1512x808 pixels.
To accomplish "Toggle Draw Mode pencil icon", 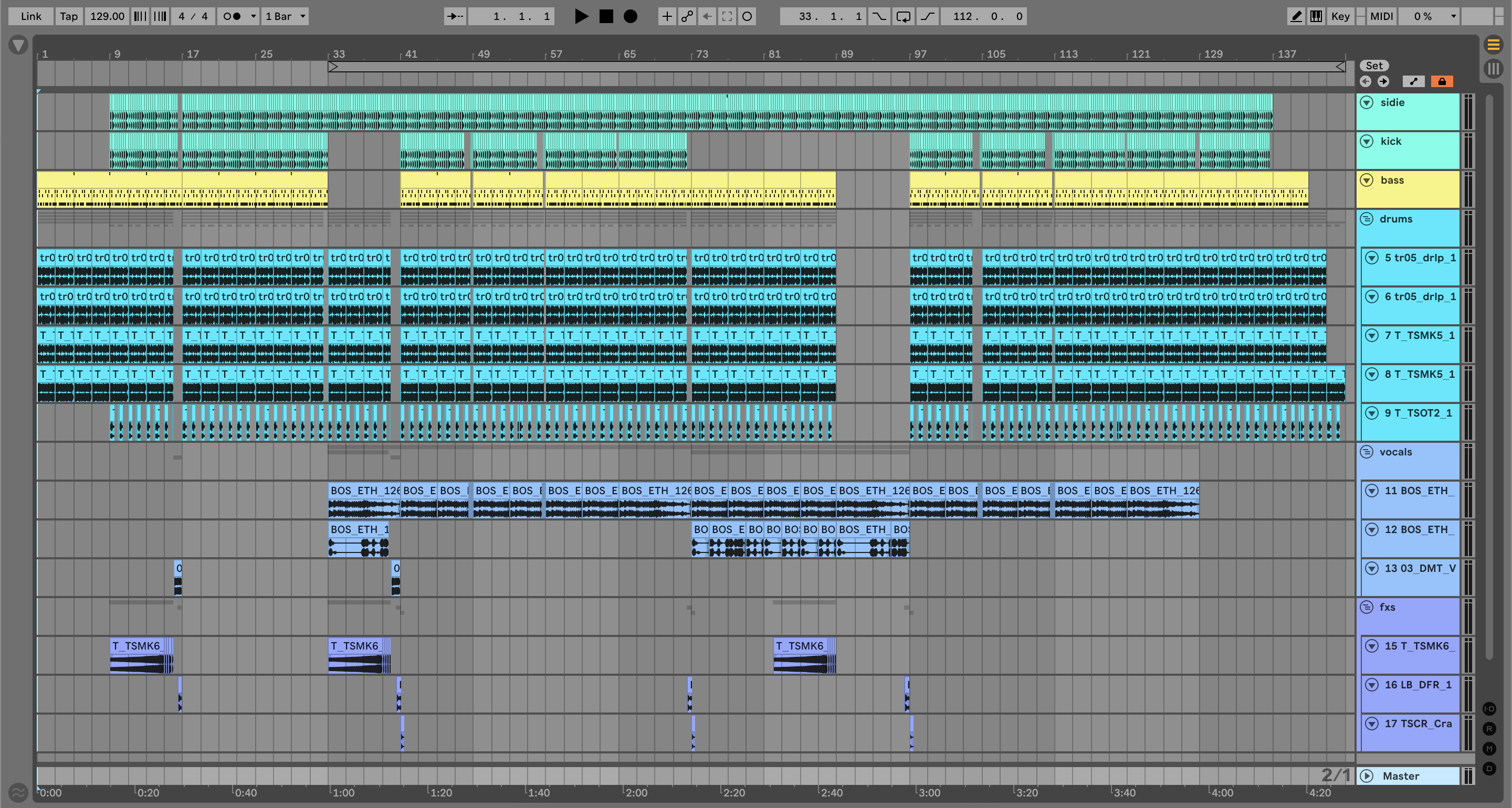I will point(1296,16).
